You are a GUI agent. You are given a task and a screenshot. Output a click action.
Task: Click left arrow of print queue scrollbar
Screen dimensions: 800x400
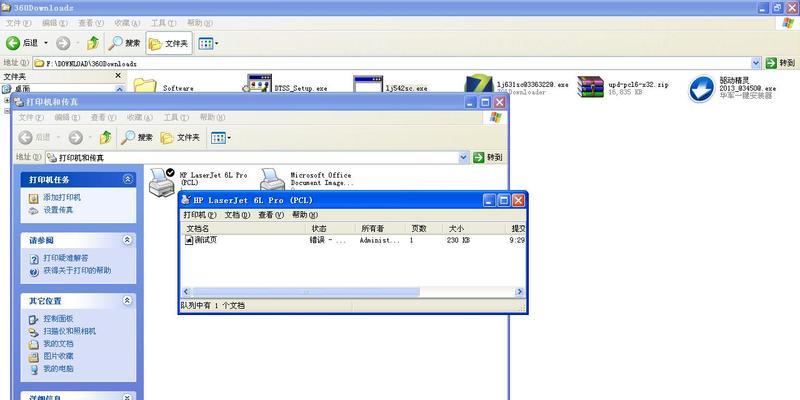tap(186, 292)
